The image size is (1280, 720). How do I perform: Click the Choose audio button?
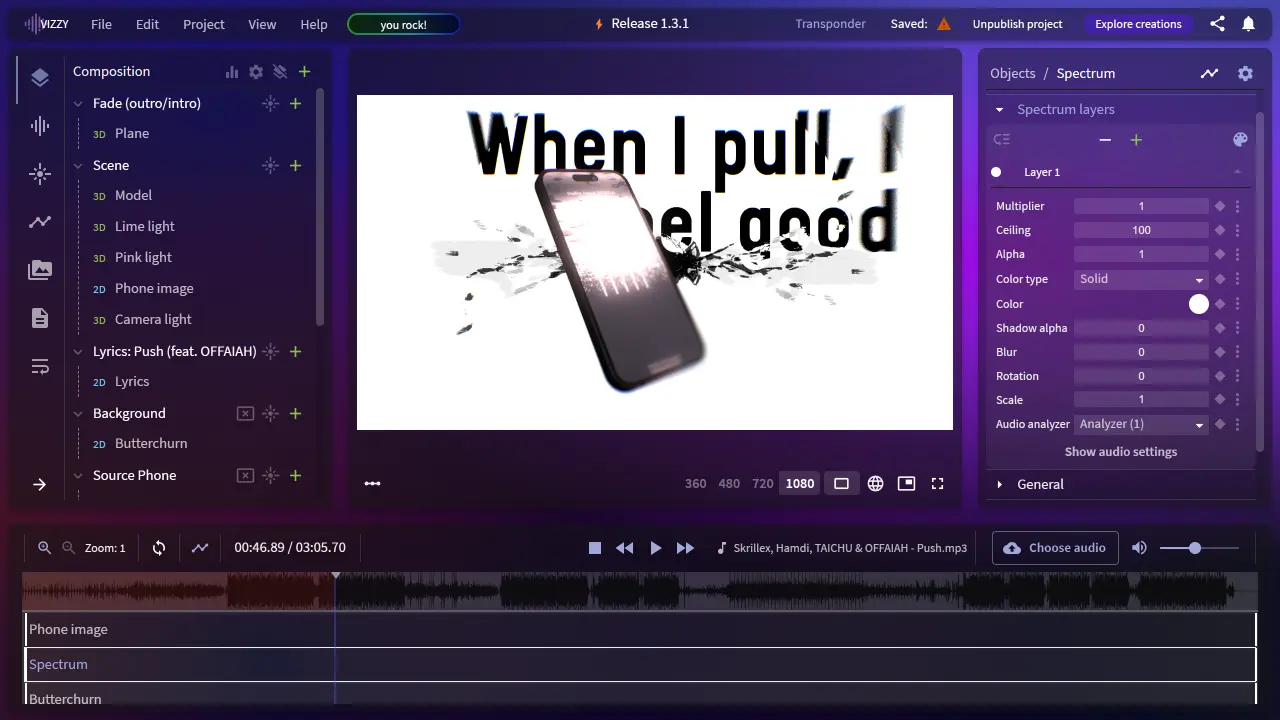click(1054, 547)
